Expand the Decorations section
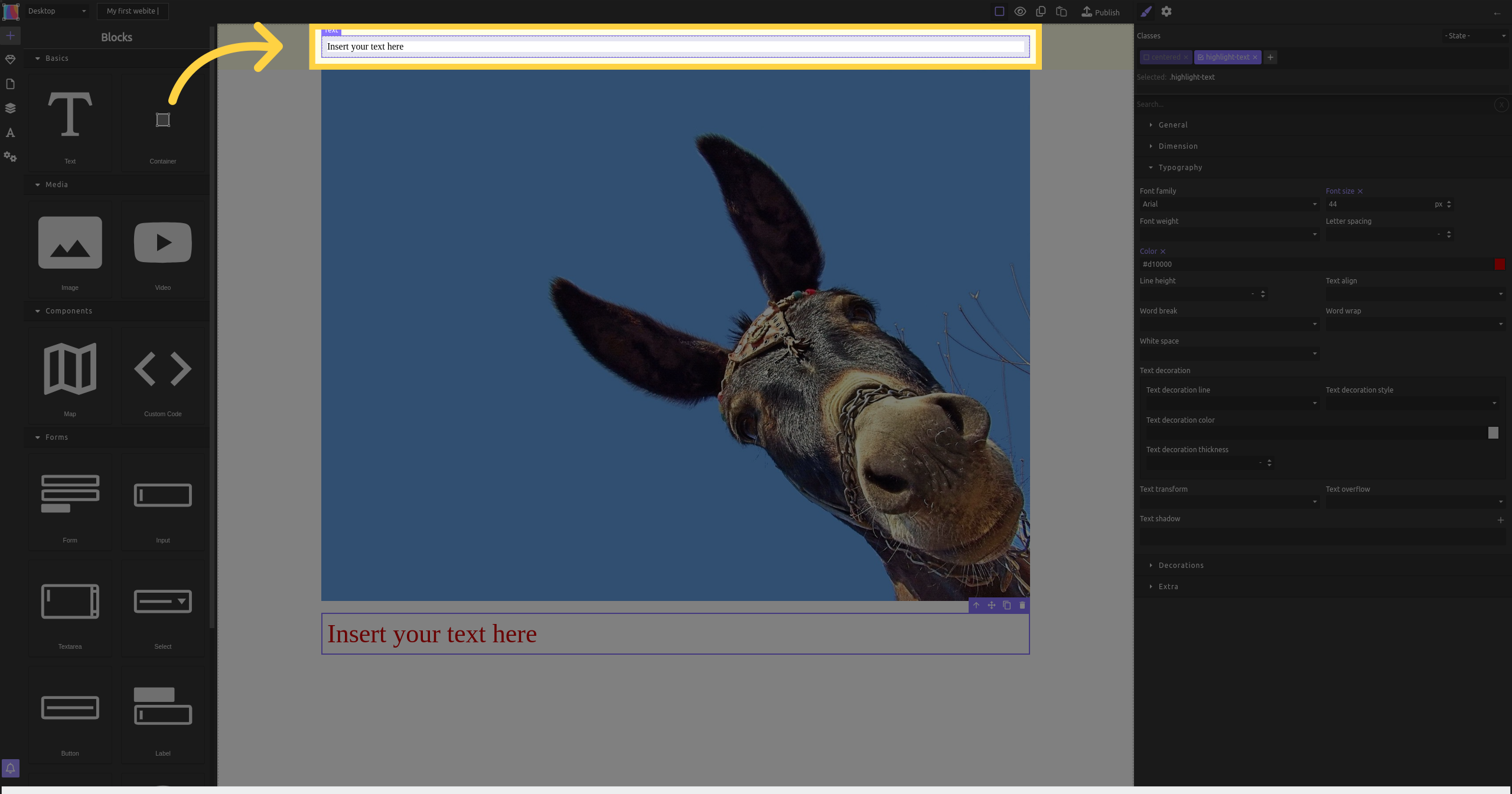The height and width of the screenshot is (794, 1512). 1181,566
